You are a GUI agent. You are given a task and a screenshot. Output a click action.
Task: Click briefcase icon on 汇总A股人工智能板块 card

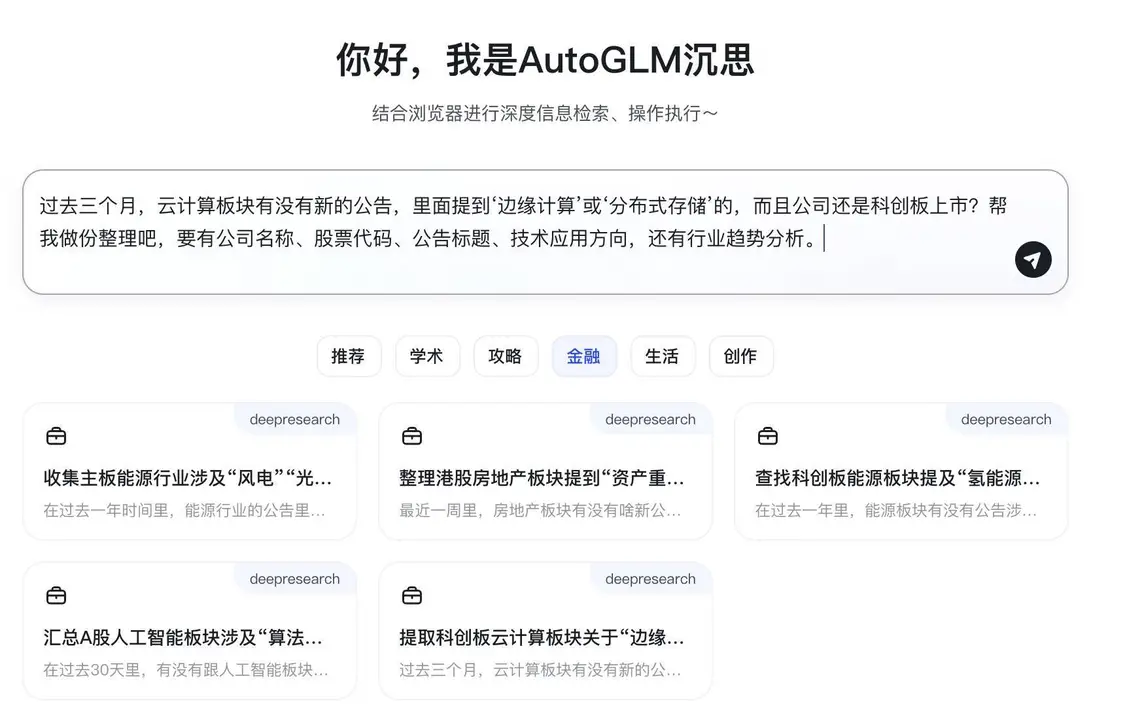[56, 595]
